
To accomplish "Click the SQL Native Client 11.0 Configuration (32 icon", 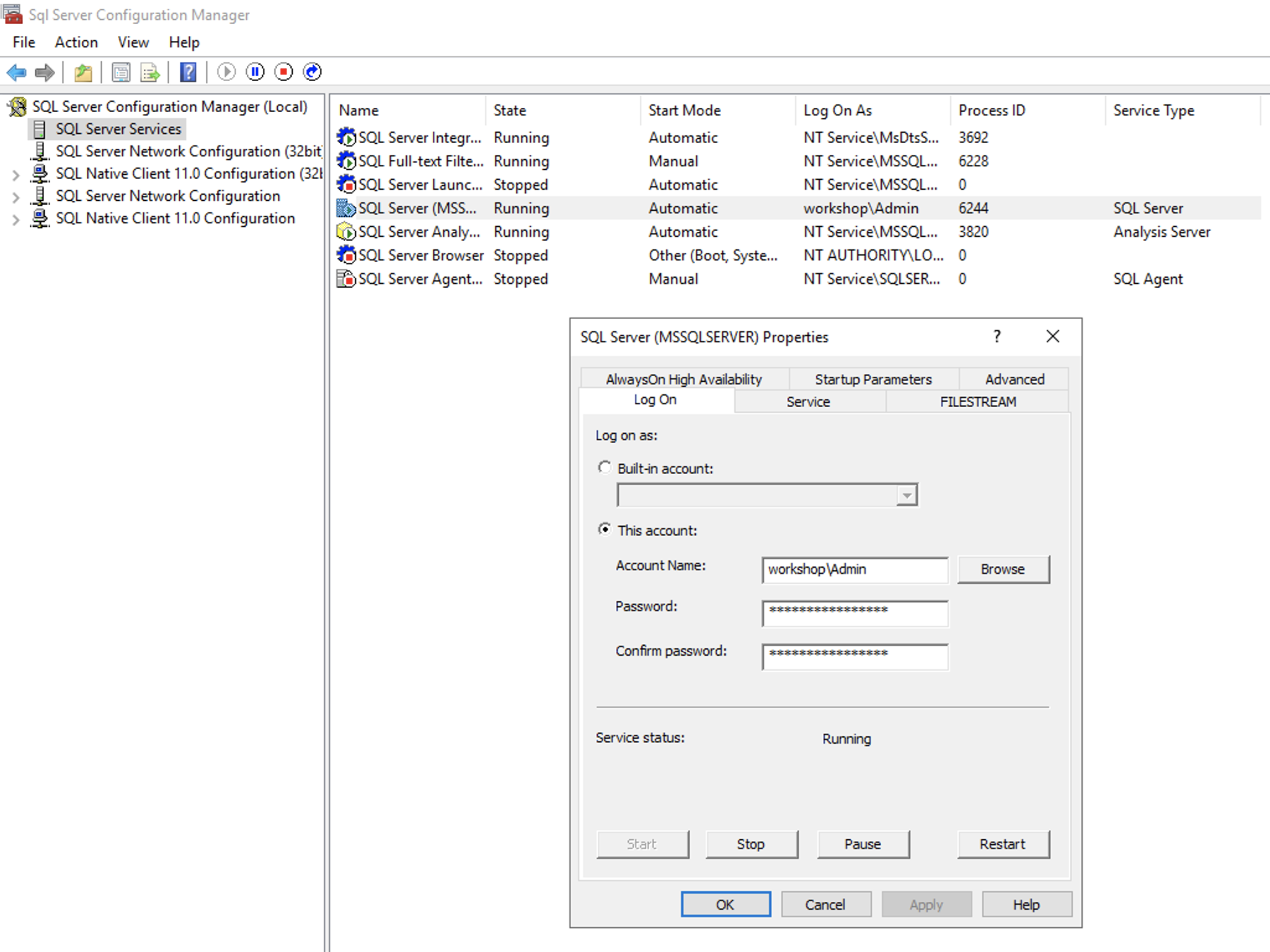I will [x=40, y=174].
